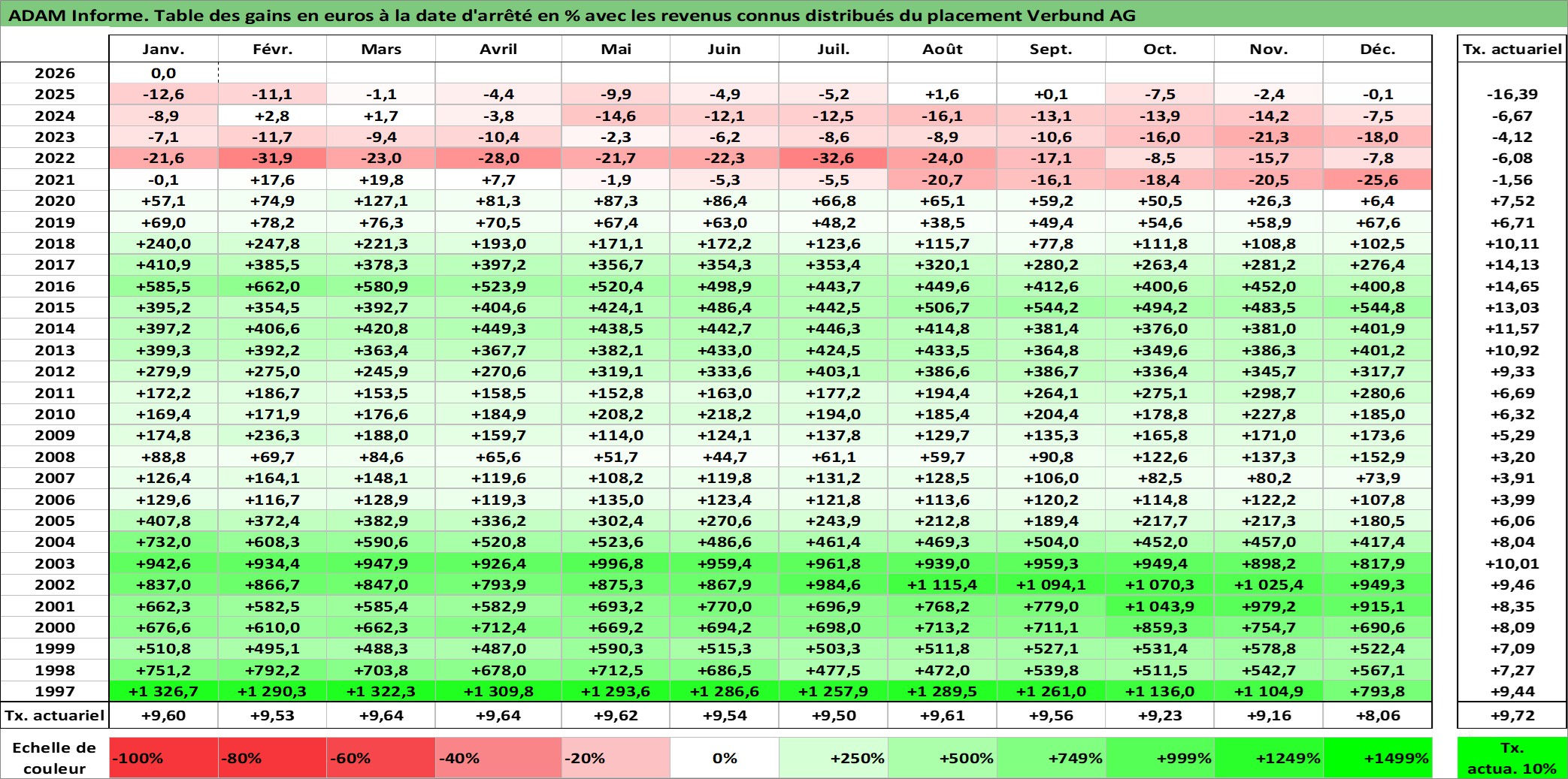Image resolution: width=1568 pixels, height=779 pixels.
Task: Click the 'Tx. actua. 10%' green box
Action: (x=1512, y=758)
